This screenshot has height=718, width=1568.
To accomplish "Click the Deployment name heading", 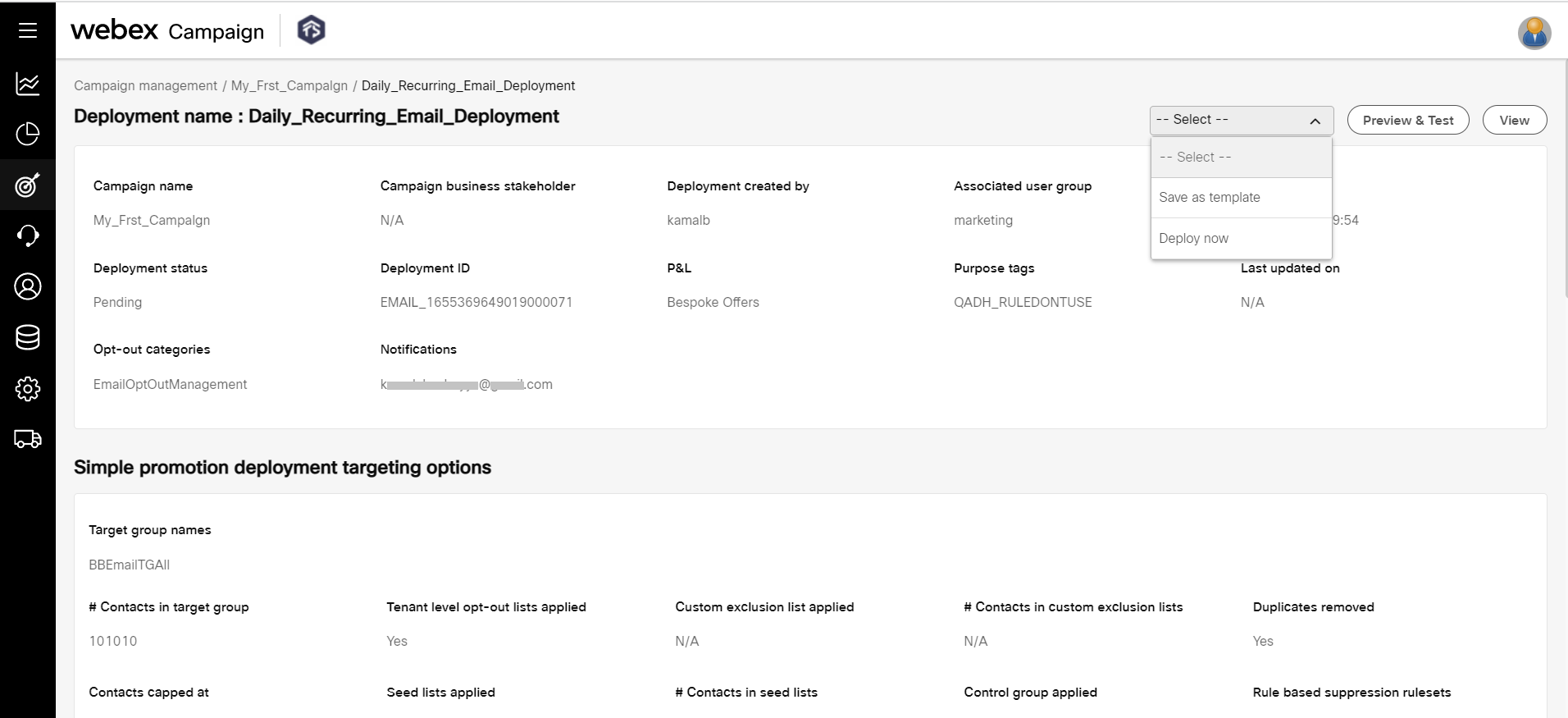I will pos(317,117).
